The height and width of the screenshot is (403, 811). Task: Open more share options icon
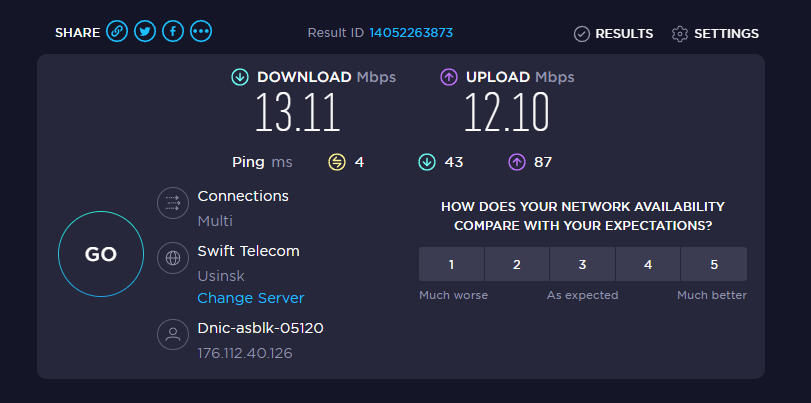click(201, 32)
